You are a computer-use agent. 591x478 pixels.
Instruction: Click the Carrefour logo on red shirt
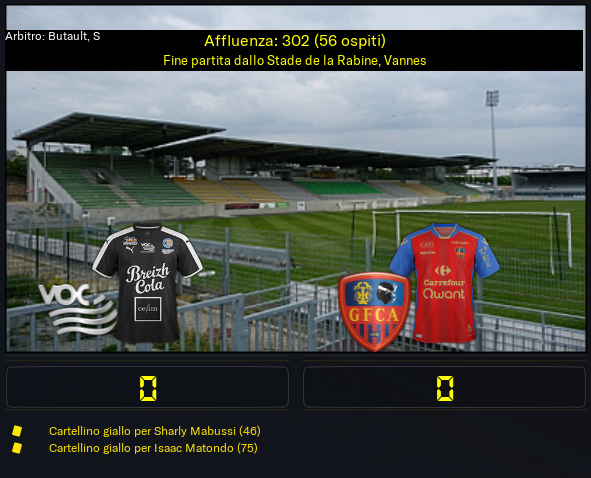pyautogui.click(x=443, y=270)
